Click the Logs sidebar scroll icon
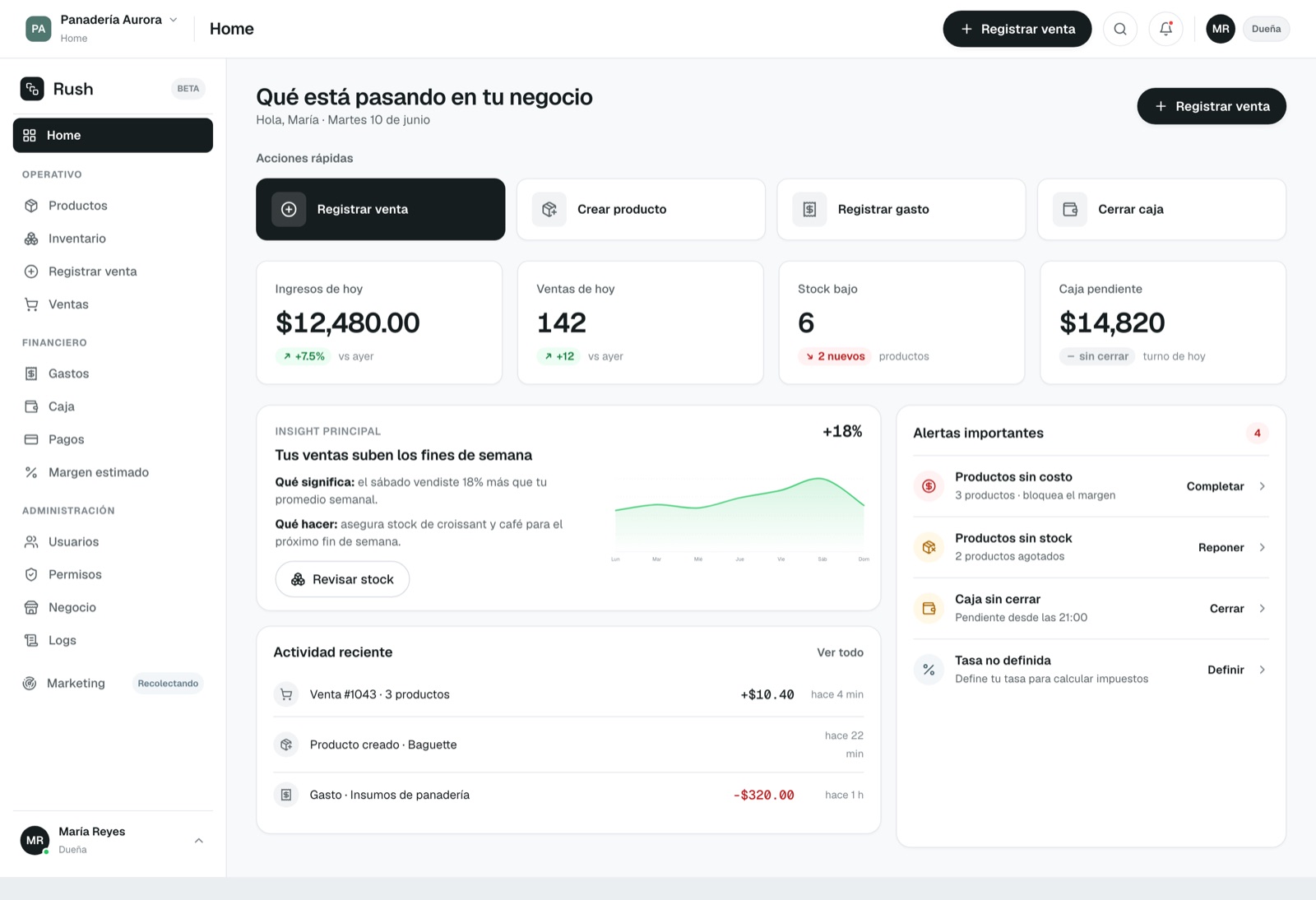Image resolution: width=1316 pixels, height=900 pixels. 31,640
